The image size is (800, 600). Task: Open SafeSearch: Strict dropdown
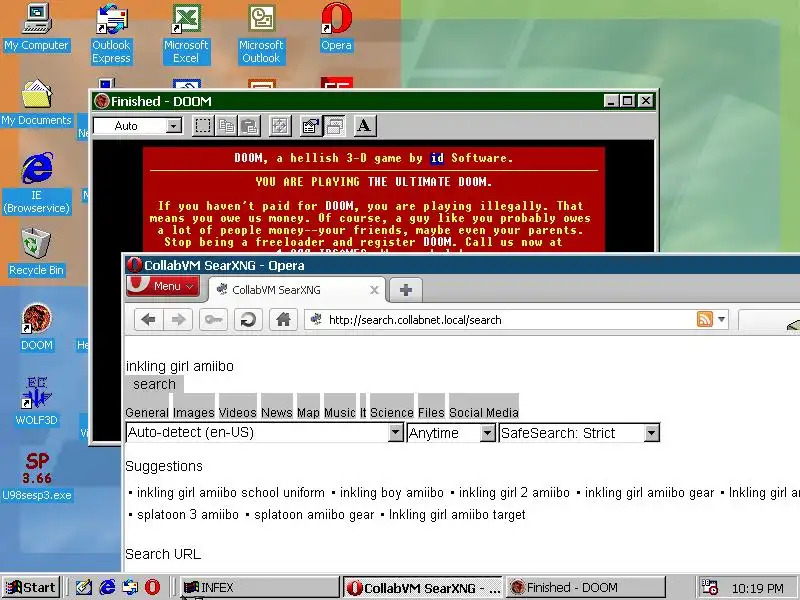pyautogui.click(x=579, y=433)
